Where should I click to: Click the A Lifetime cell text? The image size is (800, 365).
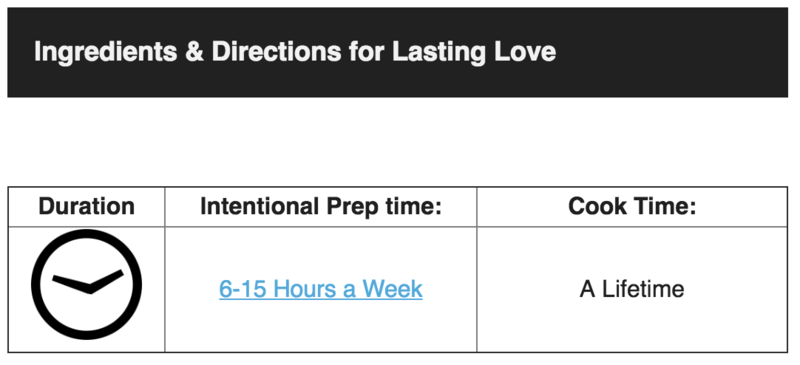point(632,289)
